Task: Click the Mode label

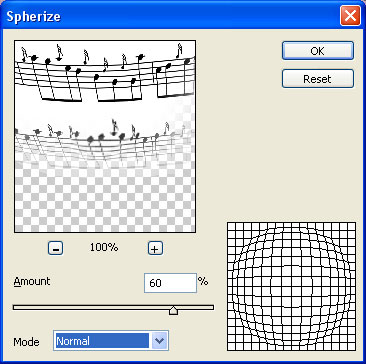Action: click(x=26, y=342)
